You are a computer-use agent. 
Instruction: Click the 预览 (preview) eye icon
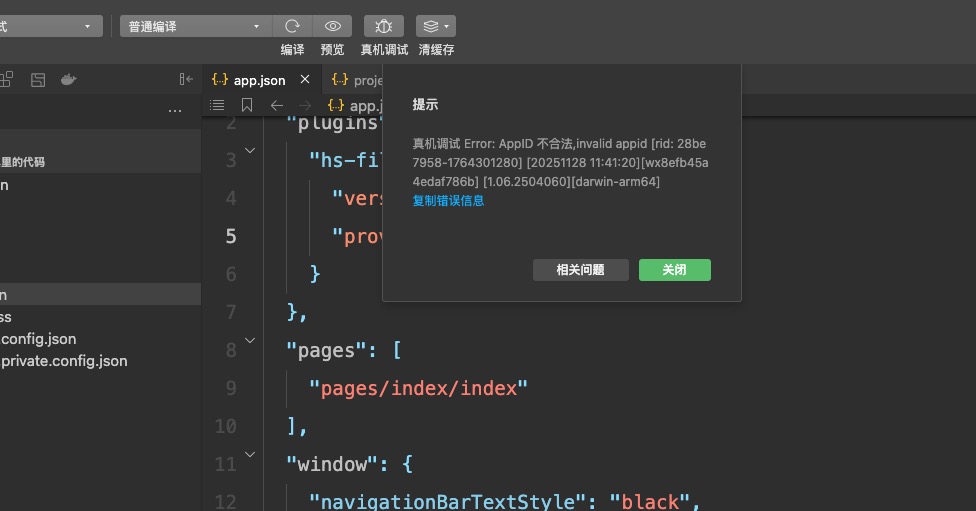click(x=332, y=26)
